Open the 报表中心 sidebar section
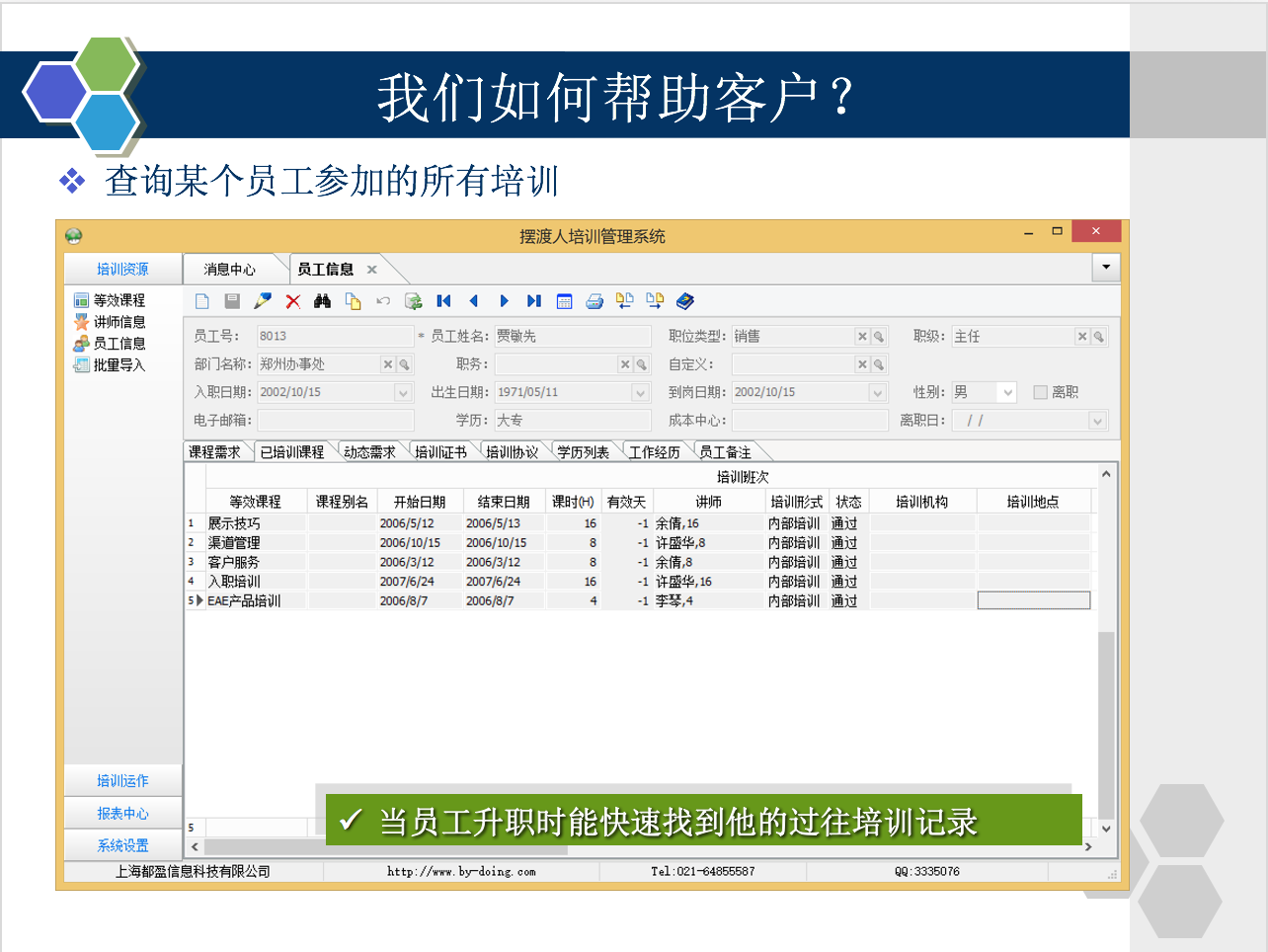This screenshot has height=952, width=1268. (x=122, y=814)
